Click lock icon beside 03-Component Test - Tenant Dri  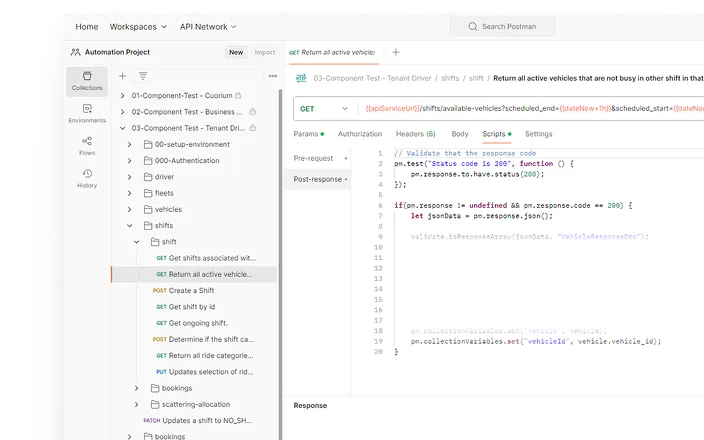[253, 128]
